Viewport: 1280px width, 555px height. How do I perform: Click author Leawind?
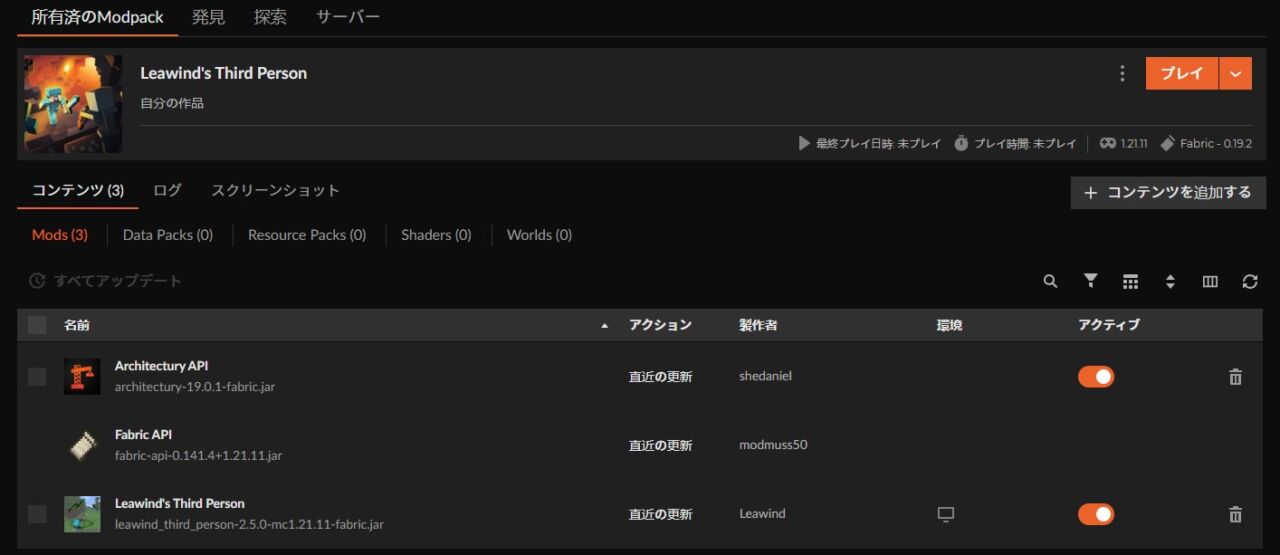tap(762, 514)
